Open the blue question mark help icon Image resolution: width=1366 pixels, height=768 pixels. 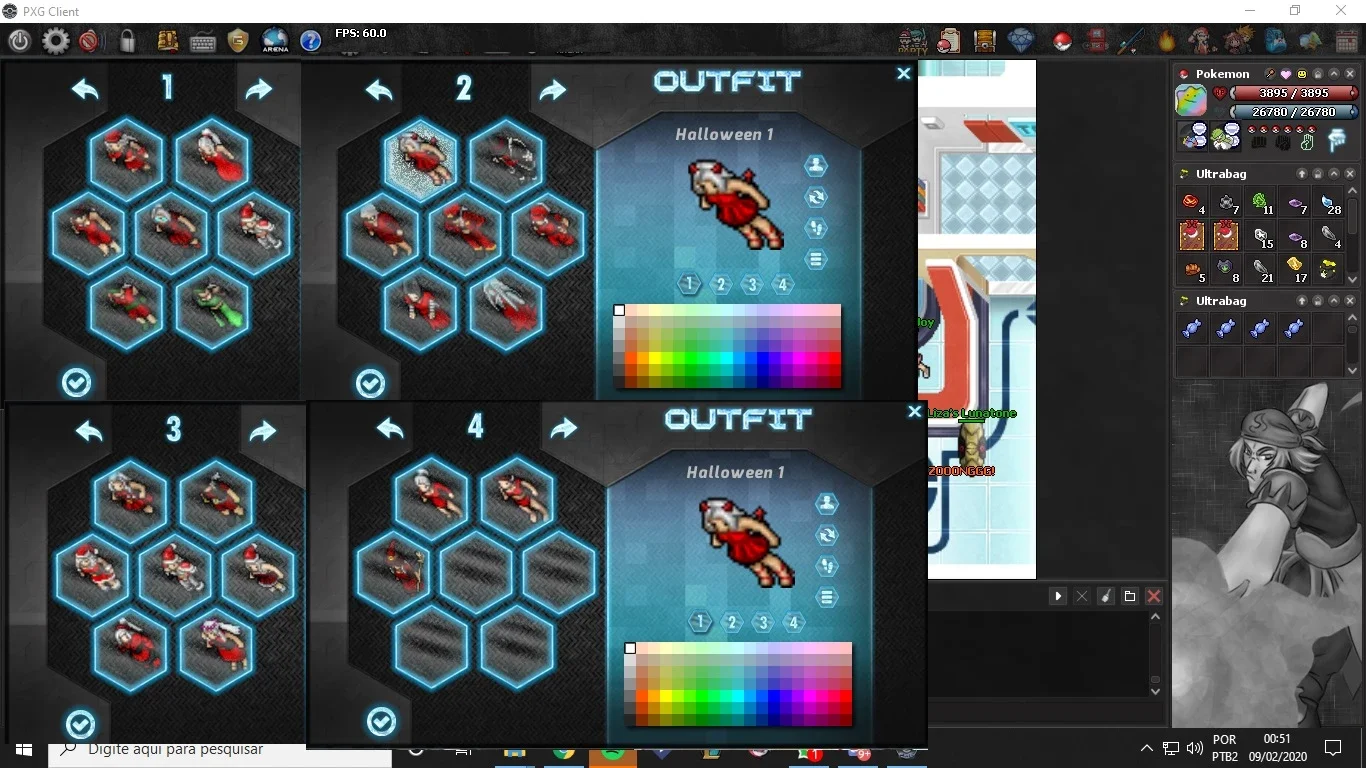click(x=311, y=41)
